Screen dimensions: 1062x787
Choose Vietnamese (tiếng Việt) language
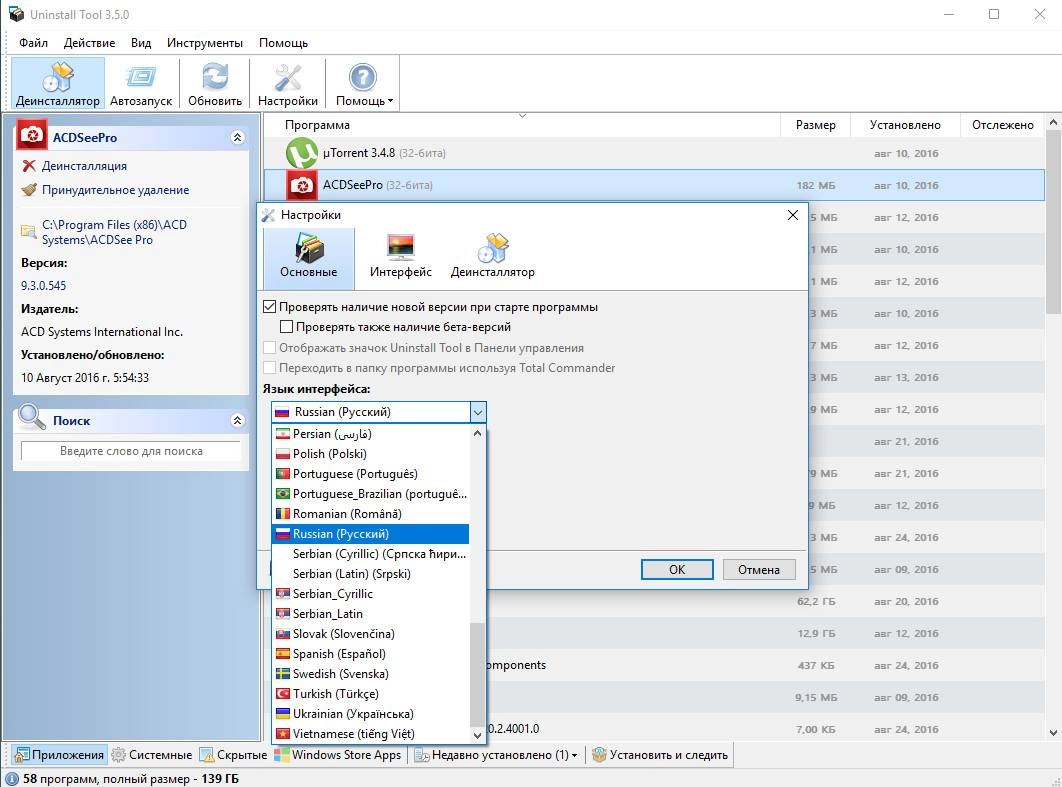tap(370, 733)
